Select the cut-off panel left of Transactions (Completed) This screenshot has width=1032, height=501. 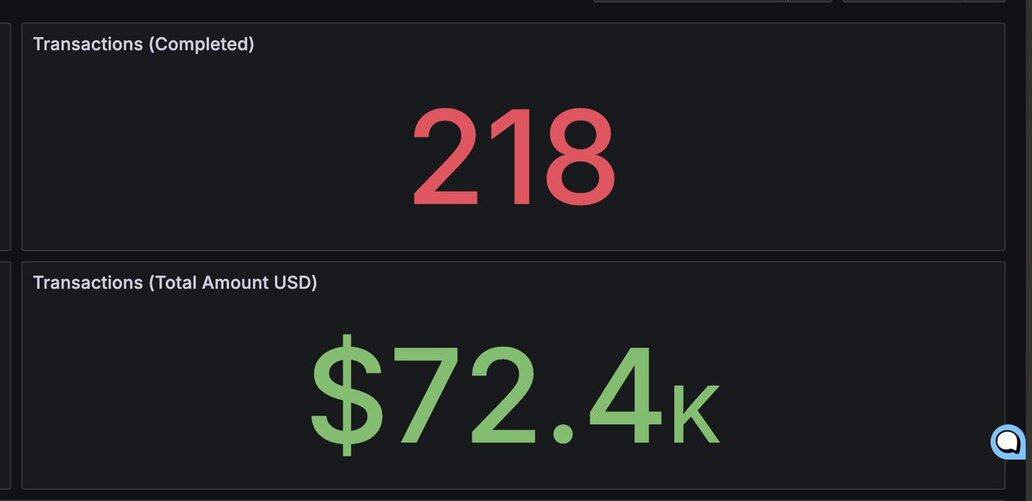[5, 137]
